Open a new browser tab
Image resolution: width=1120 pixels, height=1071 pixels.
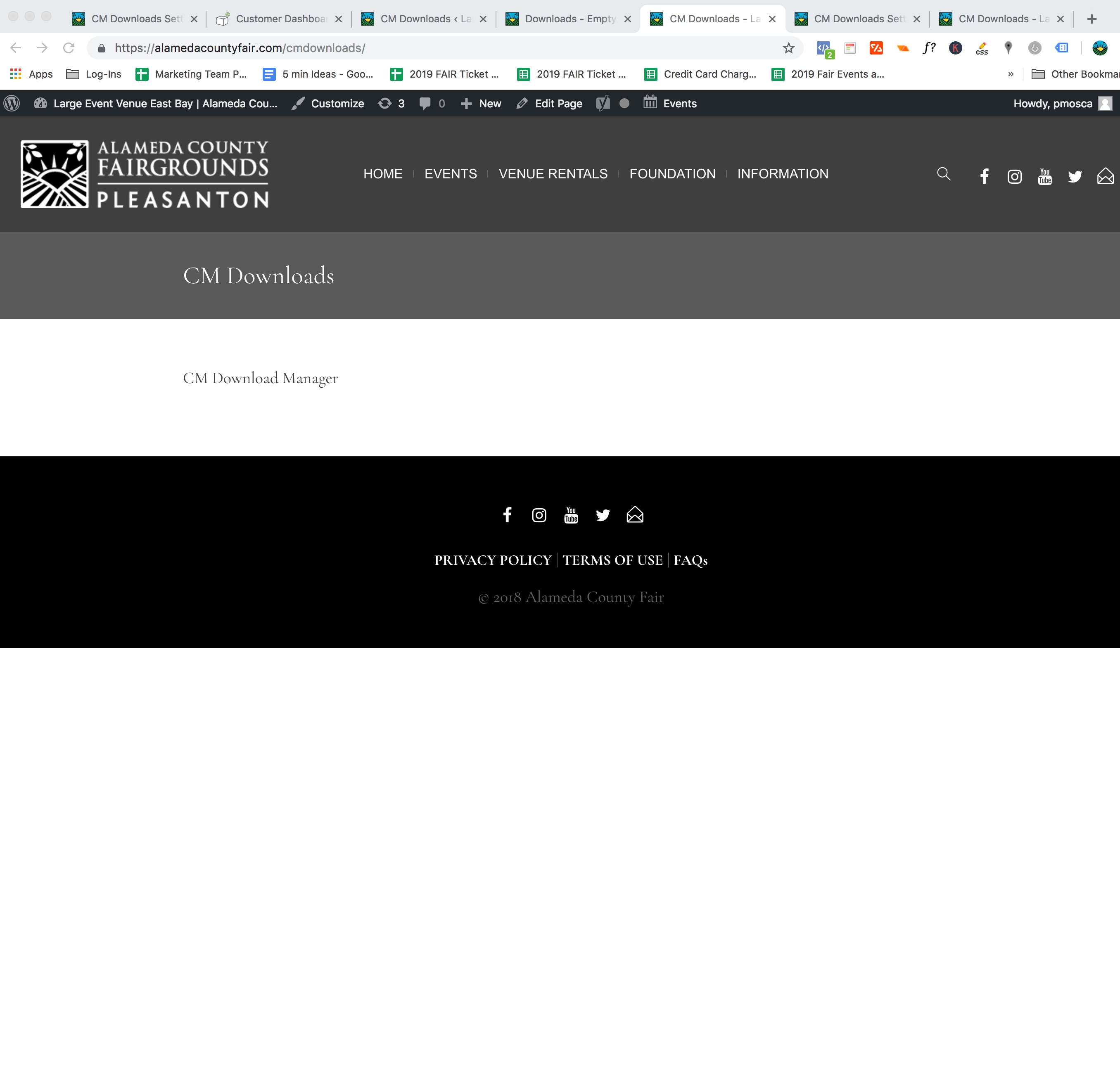pos(1092,19)
